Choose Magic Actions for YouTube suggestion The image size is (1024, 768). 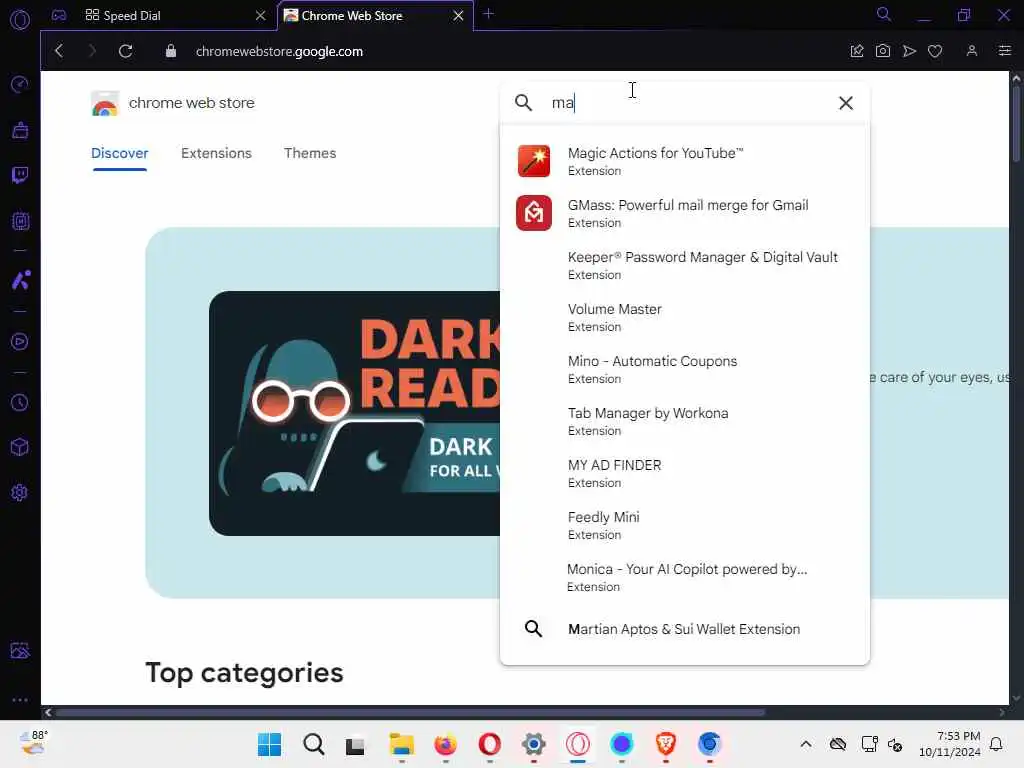(x=684, y=161)
